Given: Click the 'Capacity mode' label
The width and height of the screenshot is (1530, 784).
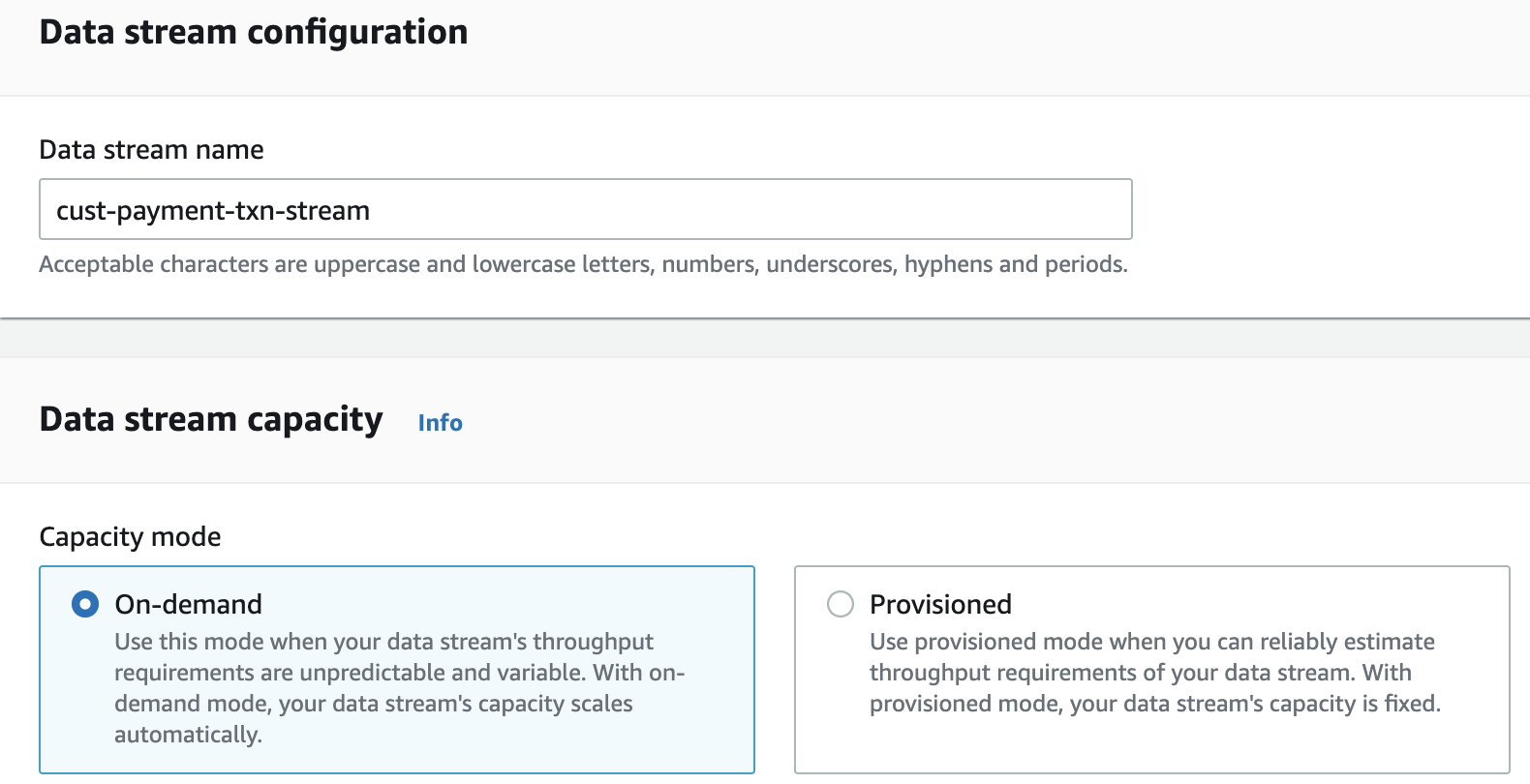Looking at the screenshot, I should (130, 537).
